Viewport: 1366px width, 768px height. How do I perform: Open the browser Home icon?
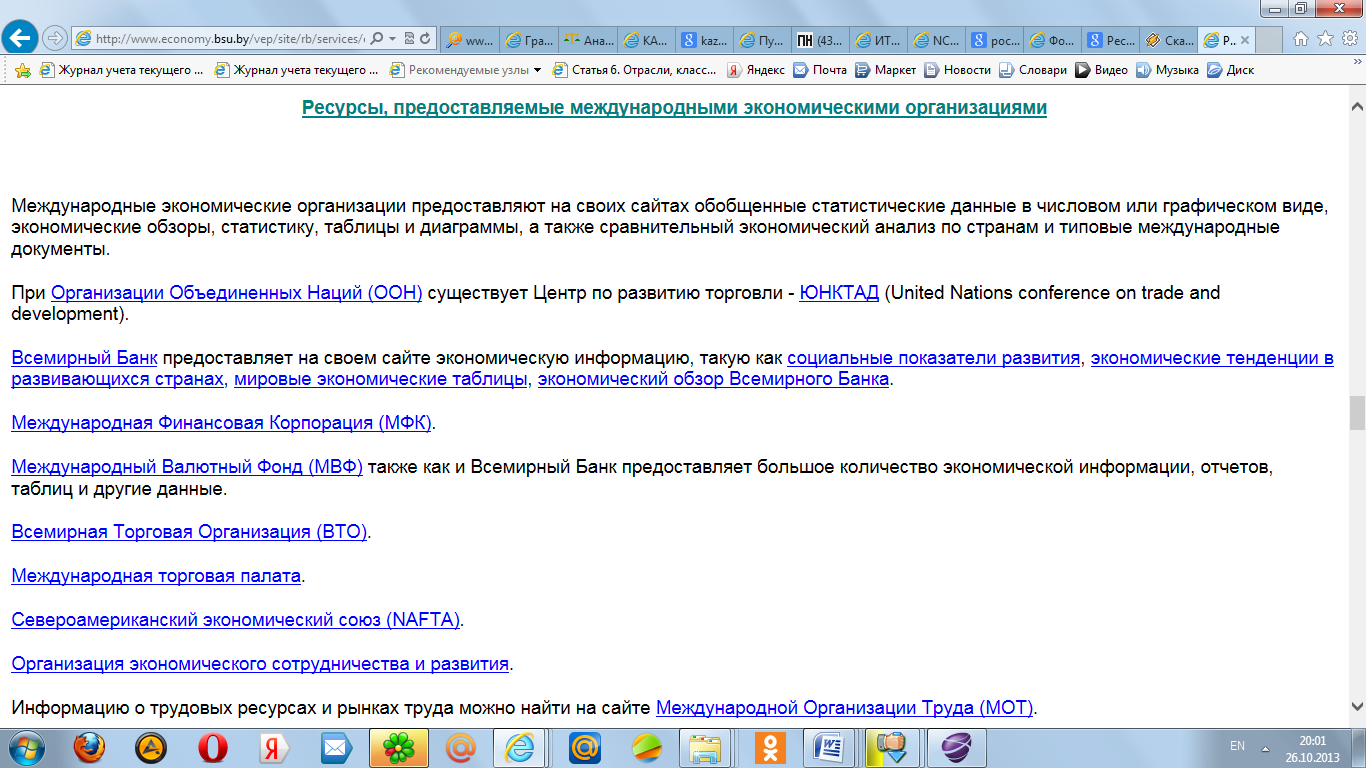coord(1301,39)
